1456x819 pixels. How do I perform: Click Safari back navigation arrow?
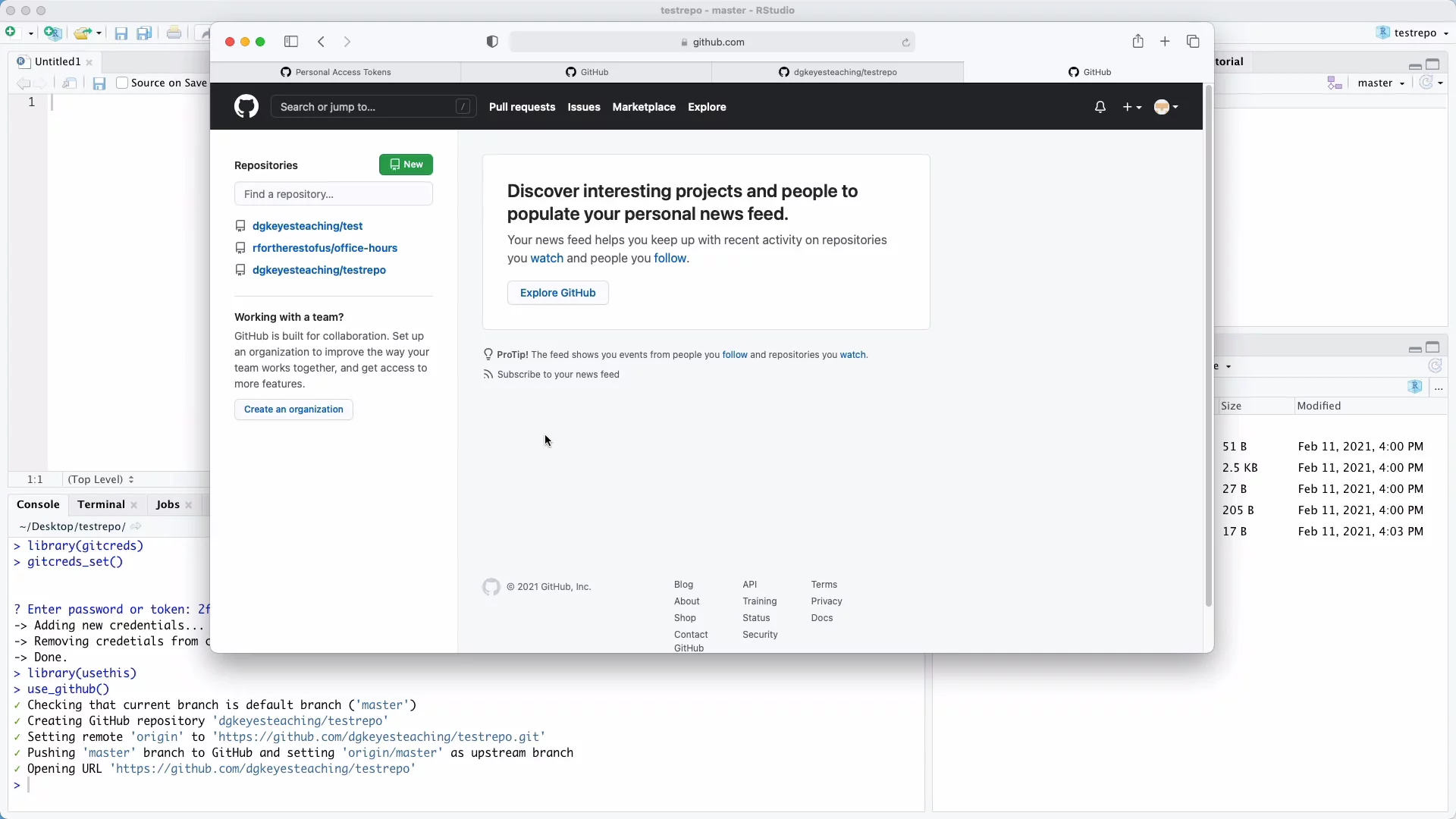click(322, 42)
